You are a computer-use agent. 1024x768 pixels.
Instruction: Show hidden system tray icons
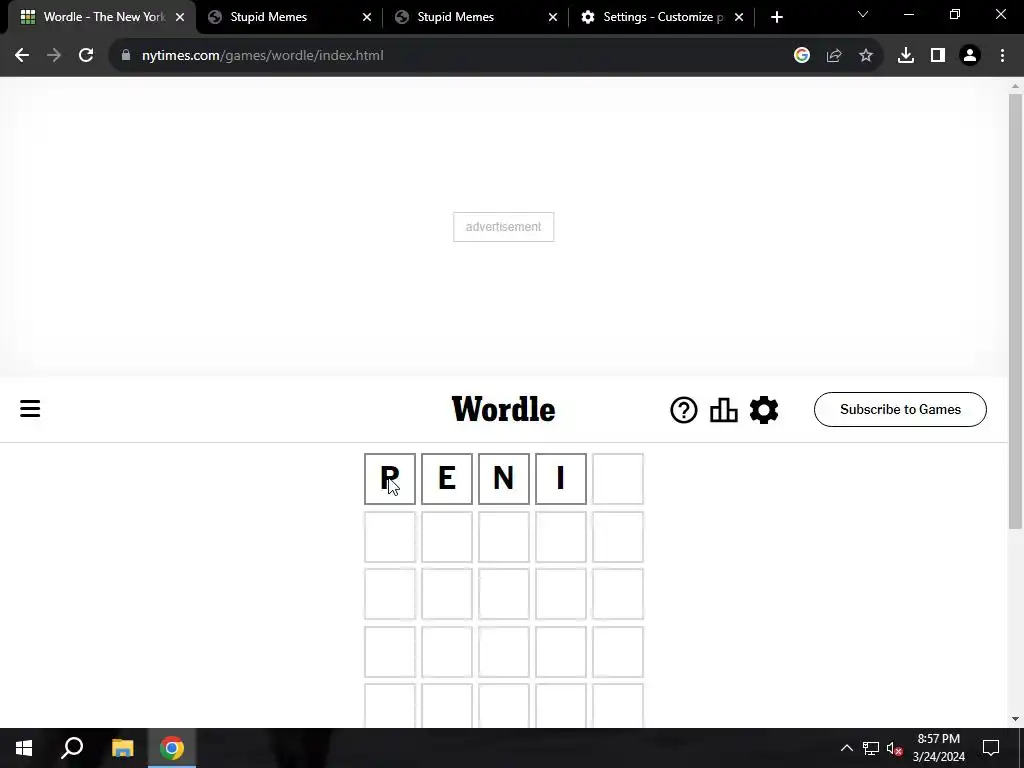(x=846, y=748)
